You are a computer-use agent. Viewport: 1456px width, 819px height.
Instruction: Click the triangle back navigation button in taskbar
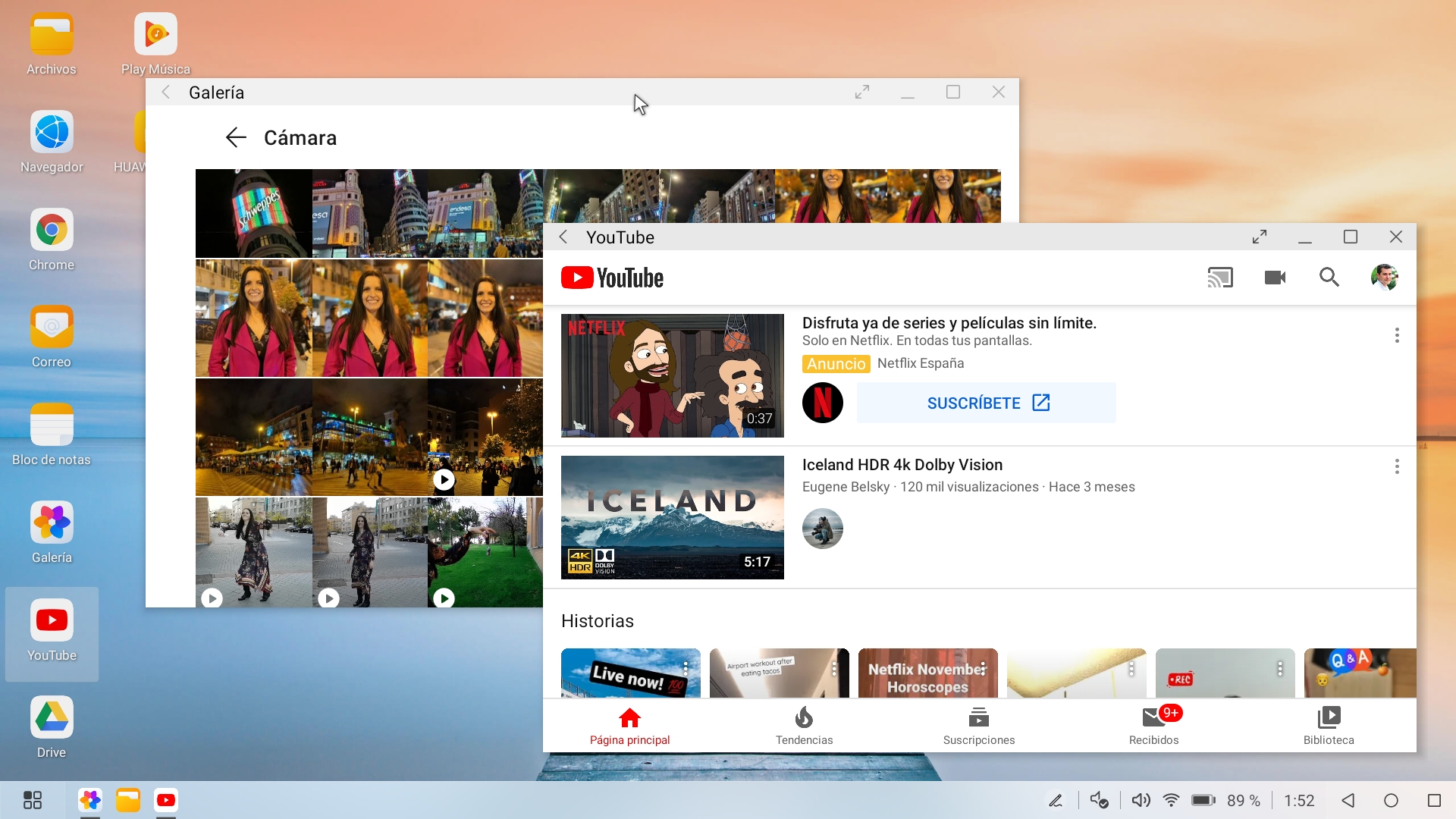pos(1348,800)
